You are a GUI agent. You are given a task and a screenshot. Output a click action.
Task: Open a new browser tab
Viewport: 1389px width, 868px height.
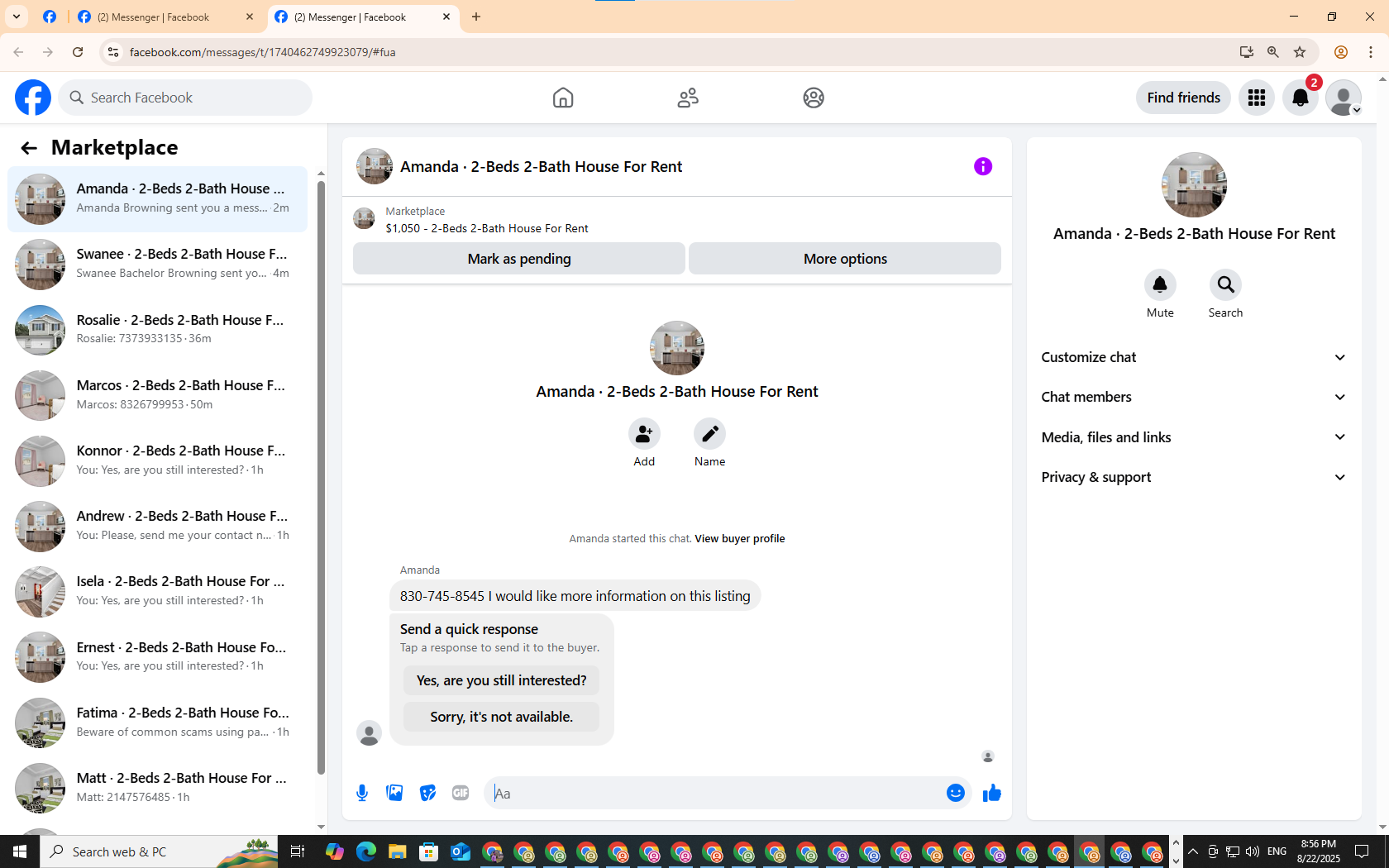coord(476,17)
